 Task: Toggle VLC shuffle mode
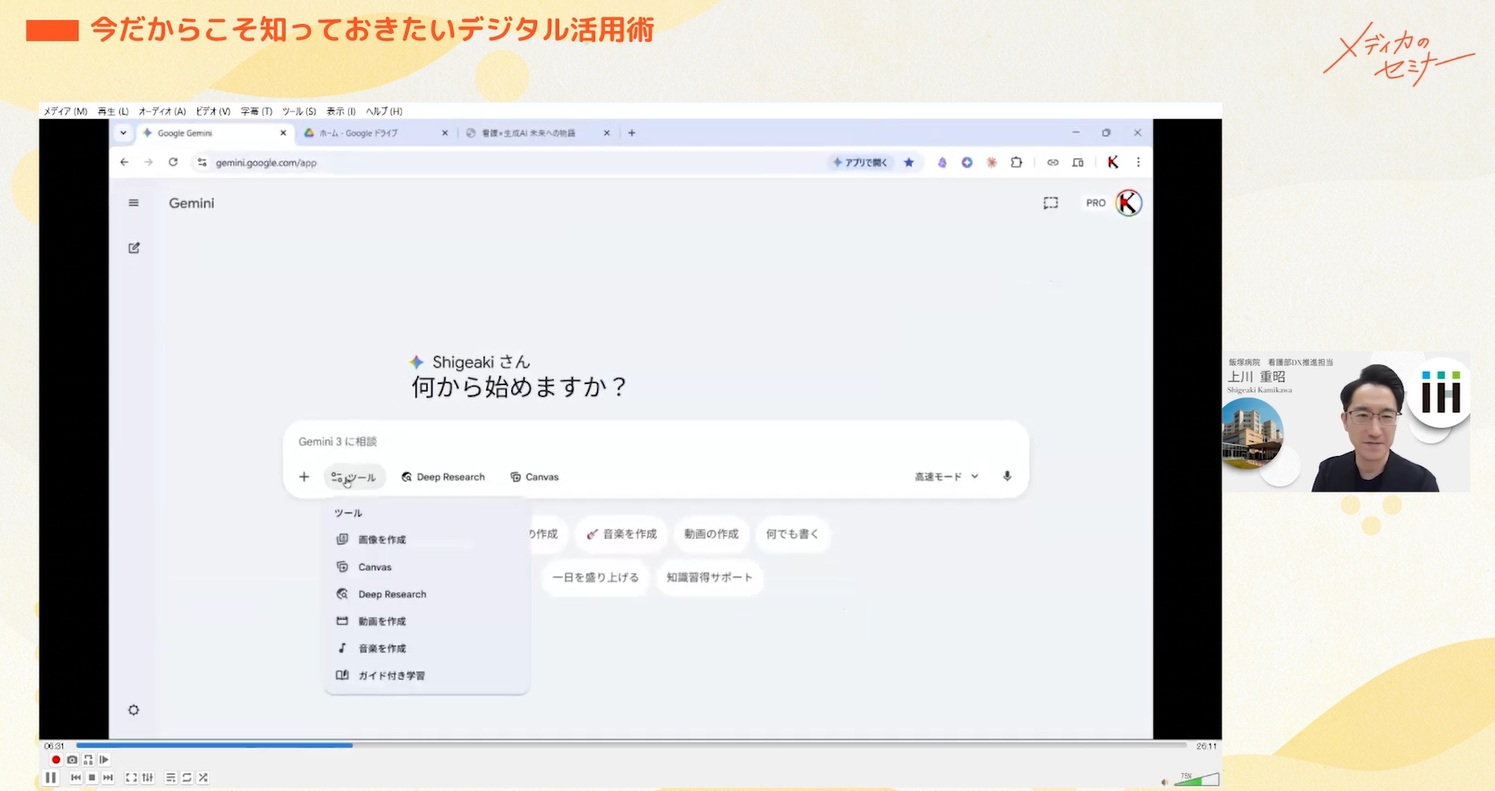[x=203, y=777]
